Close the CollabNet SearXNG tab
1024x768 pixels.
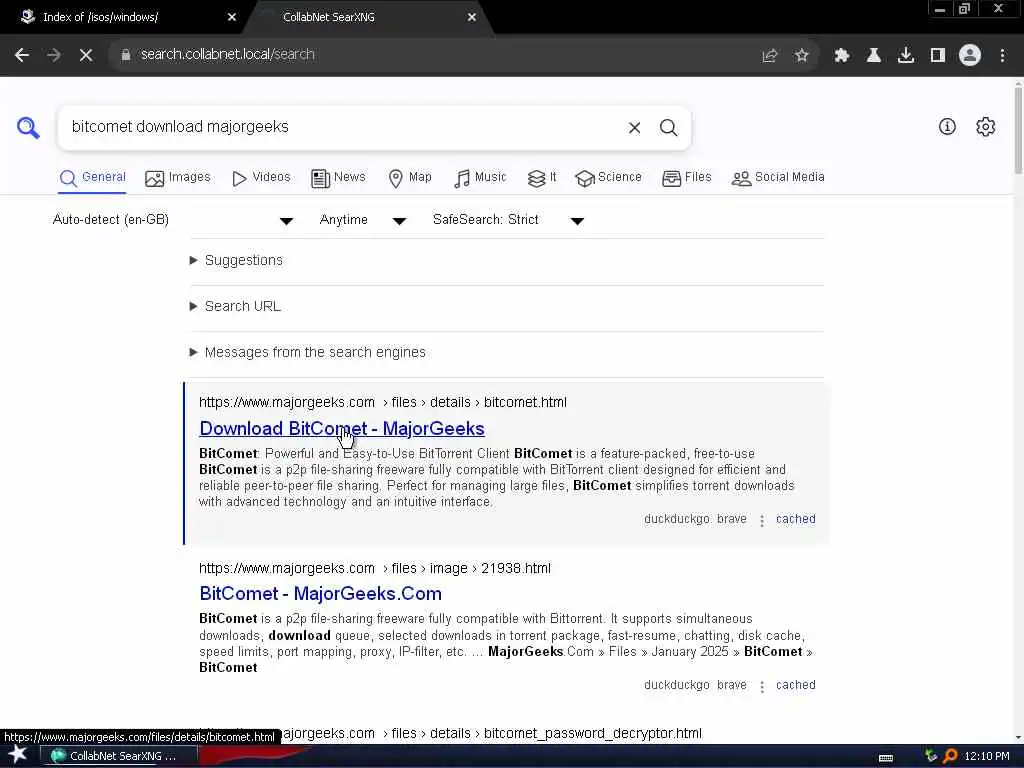472,18
